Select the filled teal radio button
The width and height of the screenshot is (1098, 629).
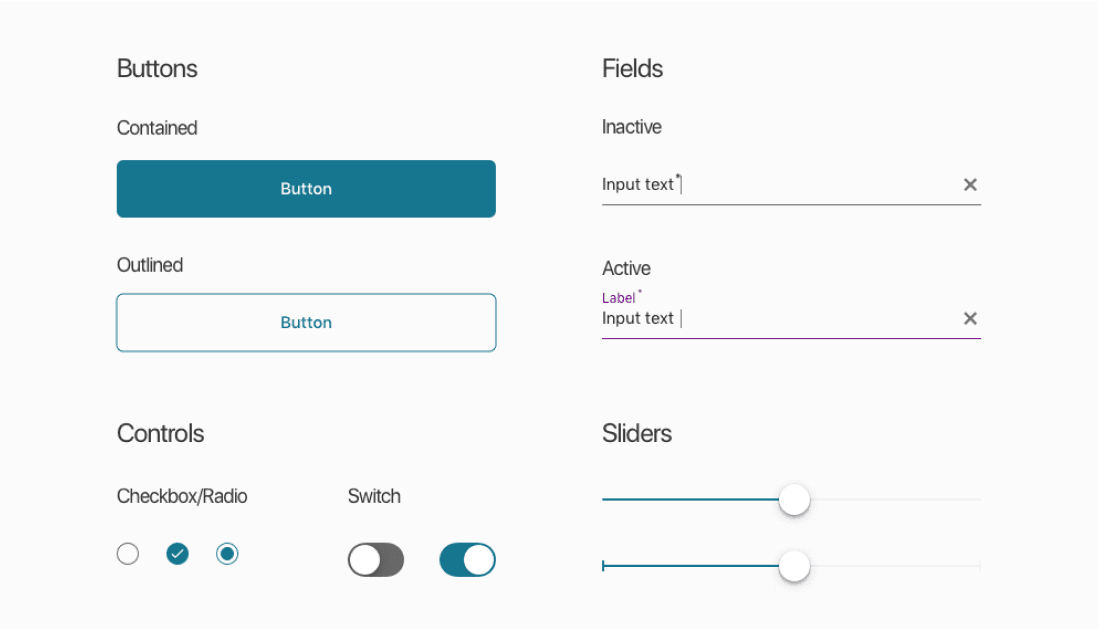(x=227, y=553)
